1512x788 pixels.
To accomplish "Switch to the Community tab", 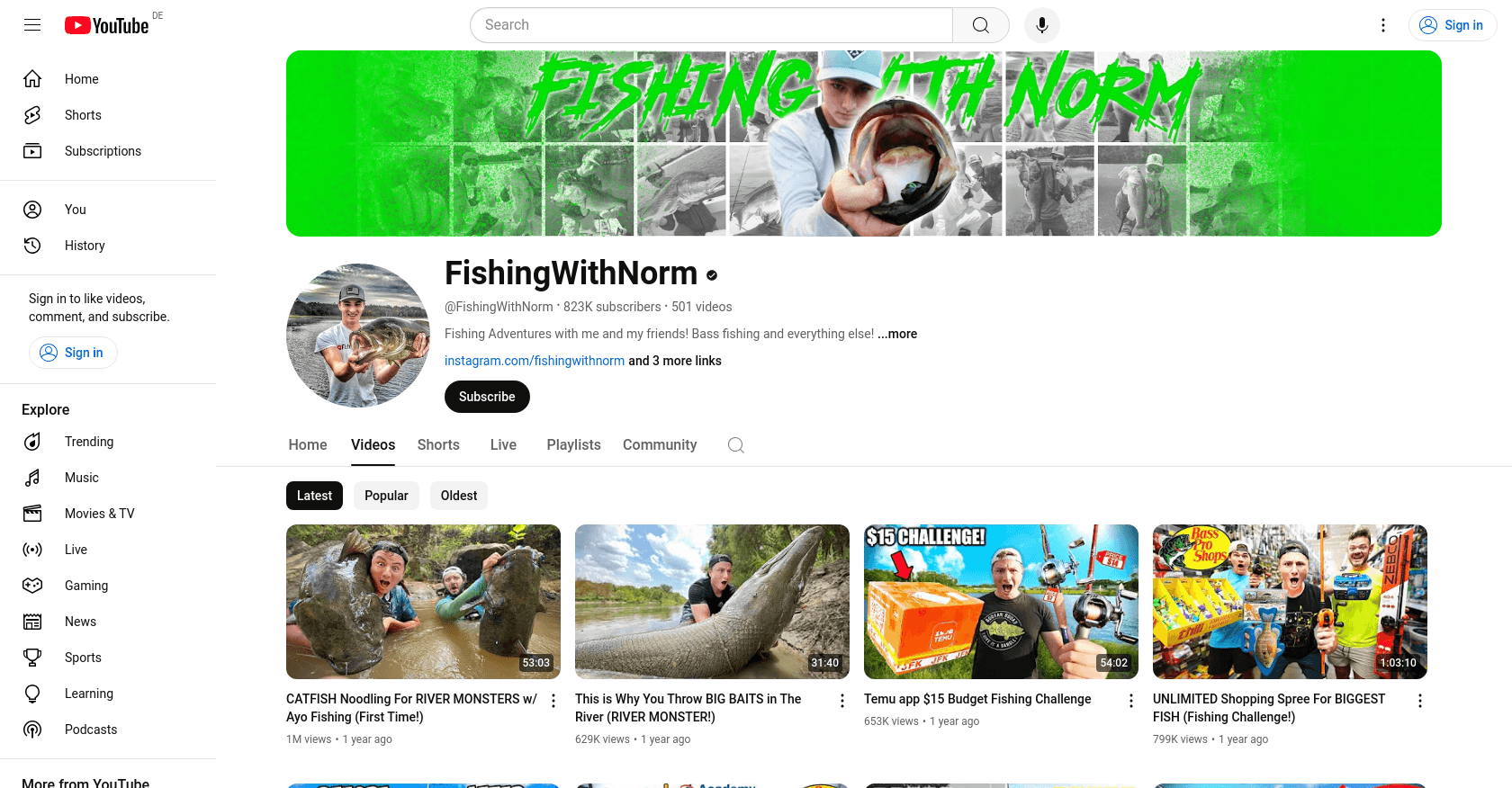I will (x=660, y=445).
